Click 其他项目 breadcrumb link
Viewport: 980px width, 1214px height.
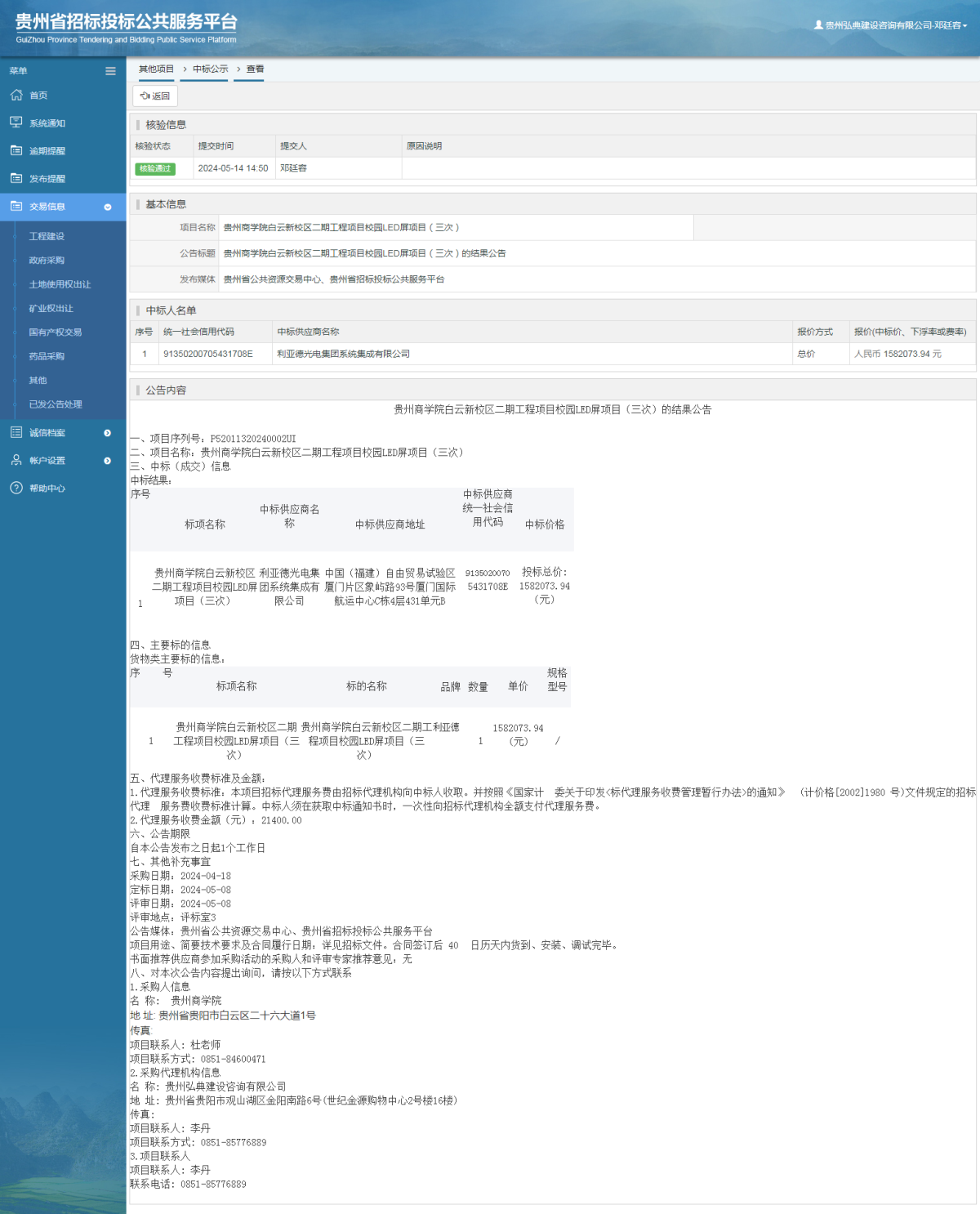coord(156,69)
